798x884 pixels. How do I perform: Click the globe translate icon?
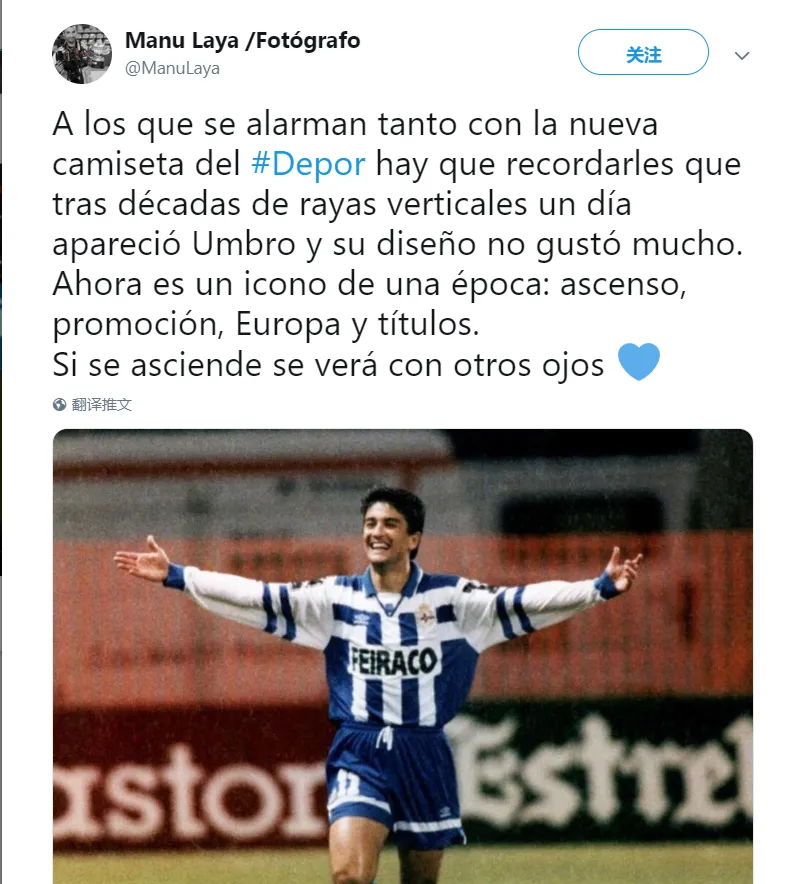point(60,404)
